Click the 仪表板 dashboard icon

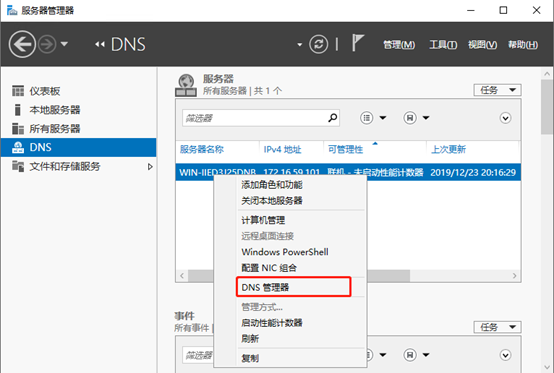18,91
